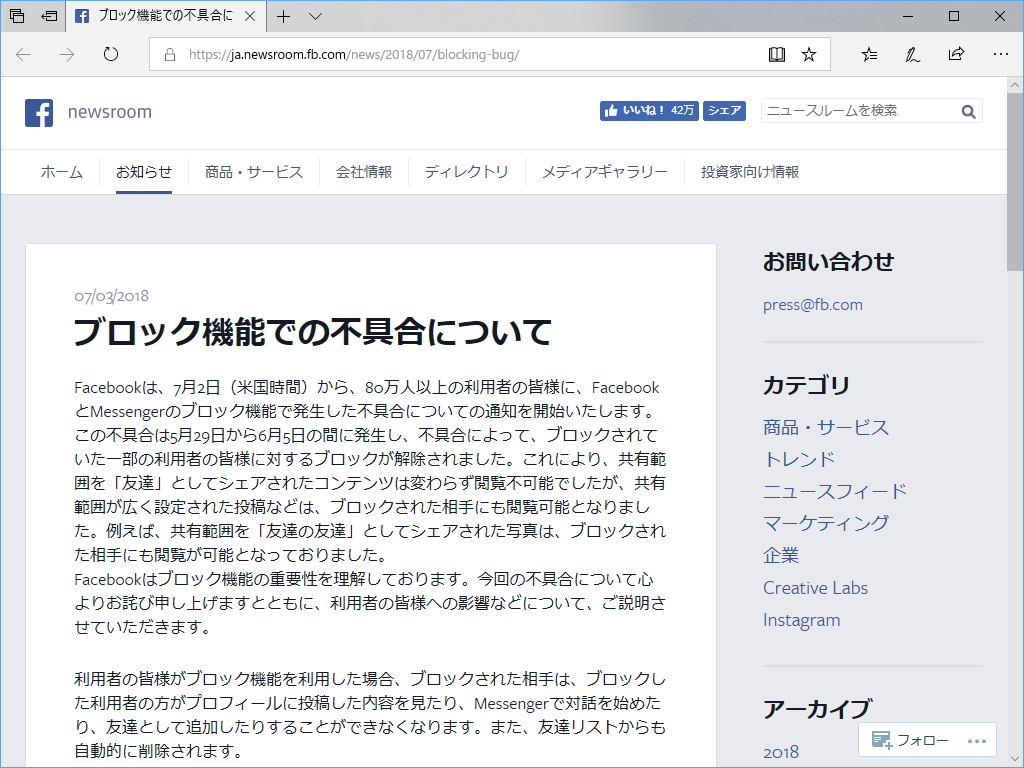
Task: Switch to reading view with the book icon
Action: [x=777, y=54]
